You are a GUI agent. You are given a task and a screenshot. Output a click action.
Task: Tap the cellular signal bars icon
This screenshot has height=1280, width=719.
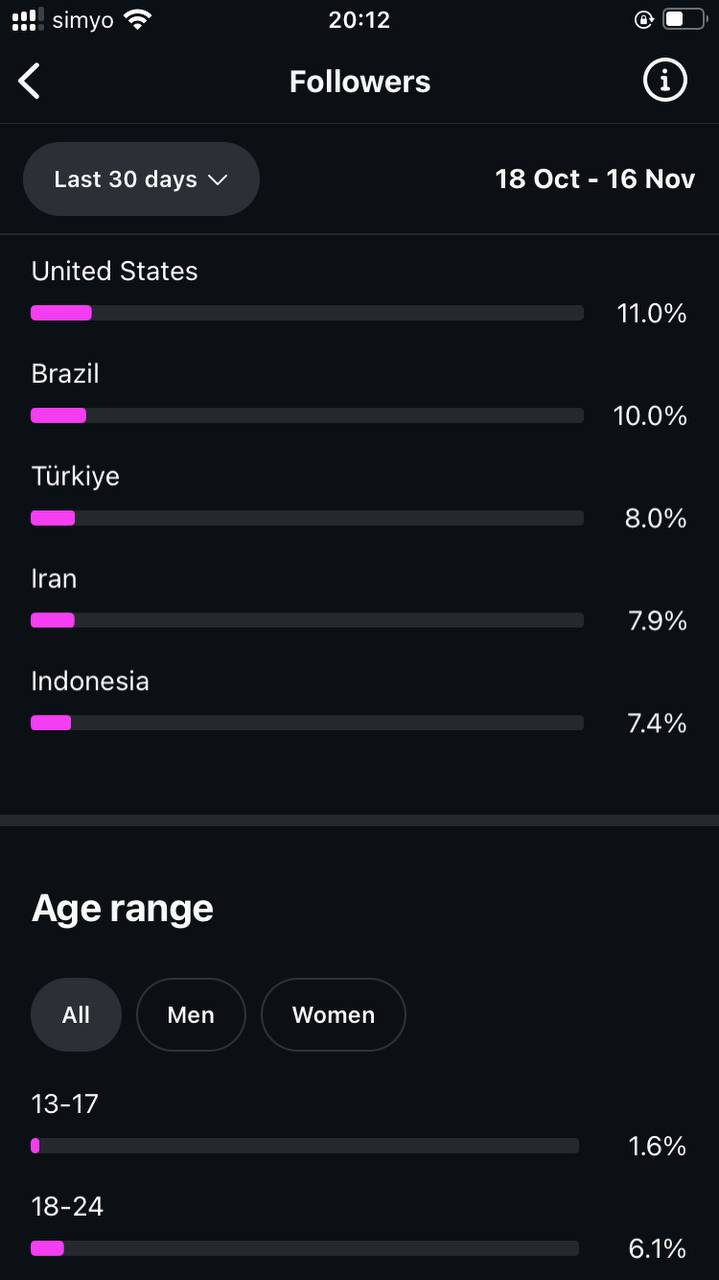click(27, 19)
